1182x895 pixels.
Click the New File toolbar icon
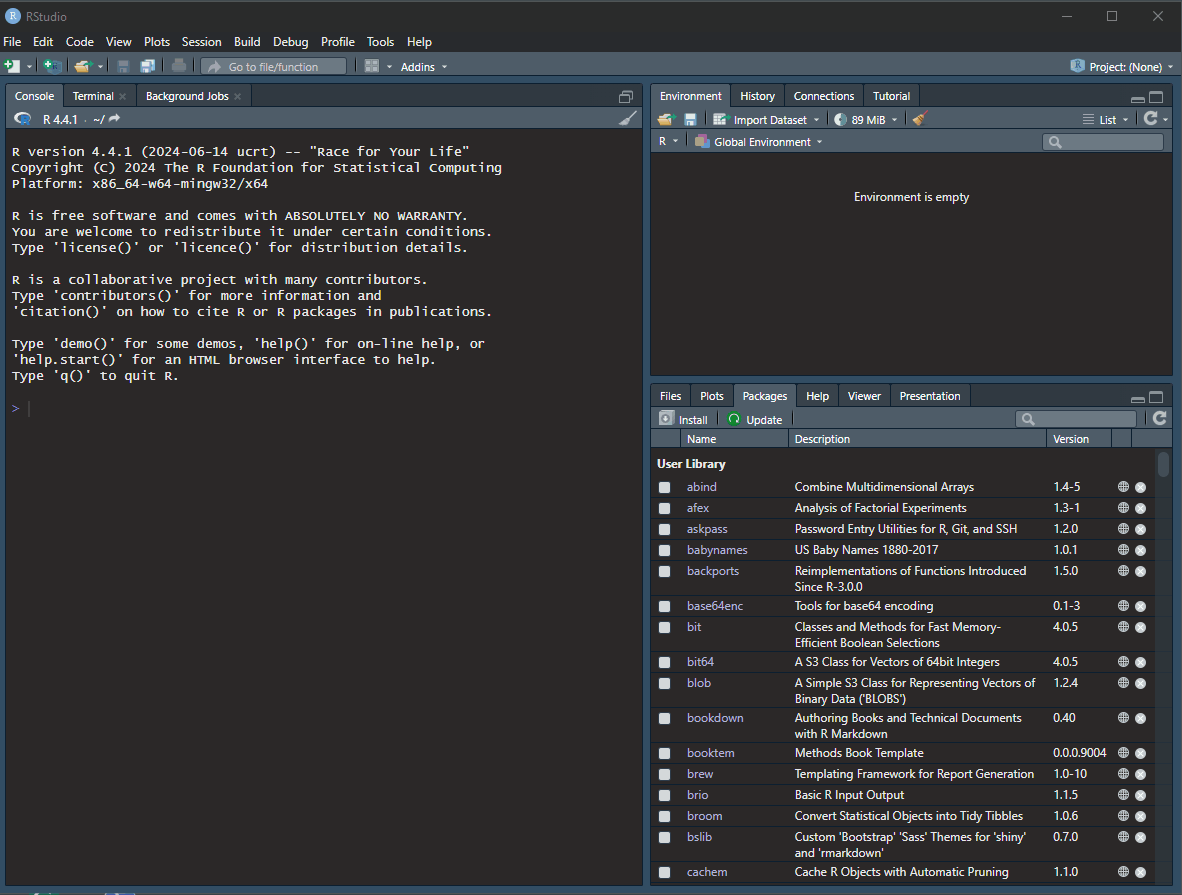(12, 66)
